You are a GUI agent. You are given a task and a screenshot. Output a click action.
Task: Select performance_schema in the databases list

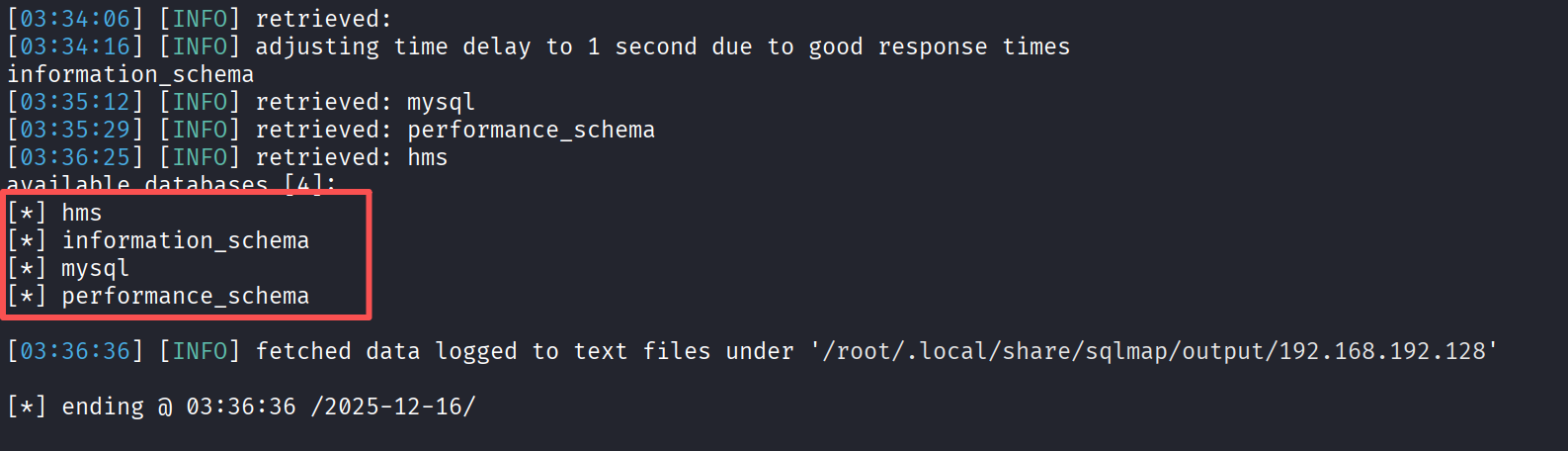tap(185, 296)
